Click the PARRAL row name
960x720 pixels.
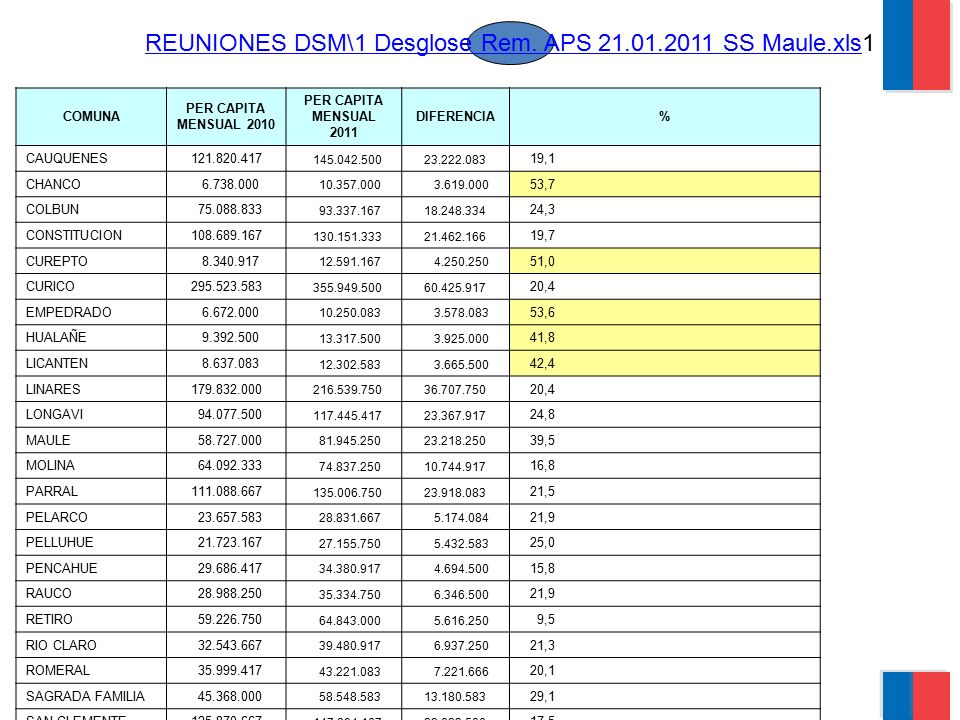coord(51,491)
